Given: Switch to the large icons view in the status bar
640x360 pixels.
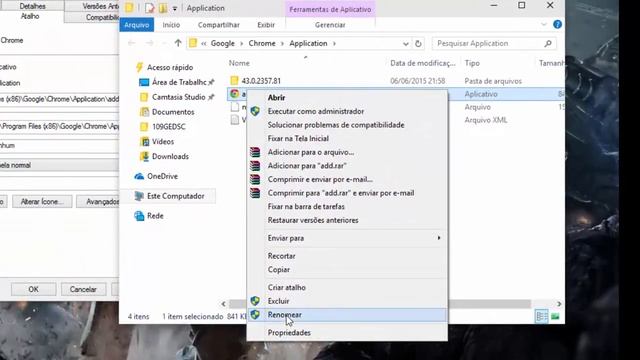Looking at the screenshot, I should pos(555,316).
